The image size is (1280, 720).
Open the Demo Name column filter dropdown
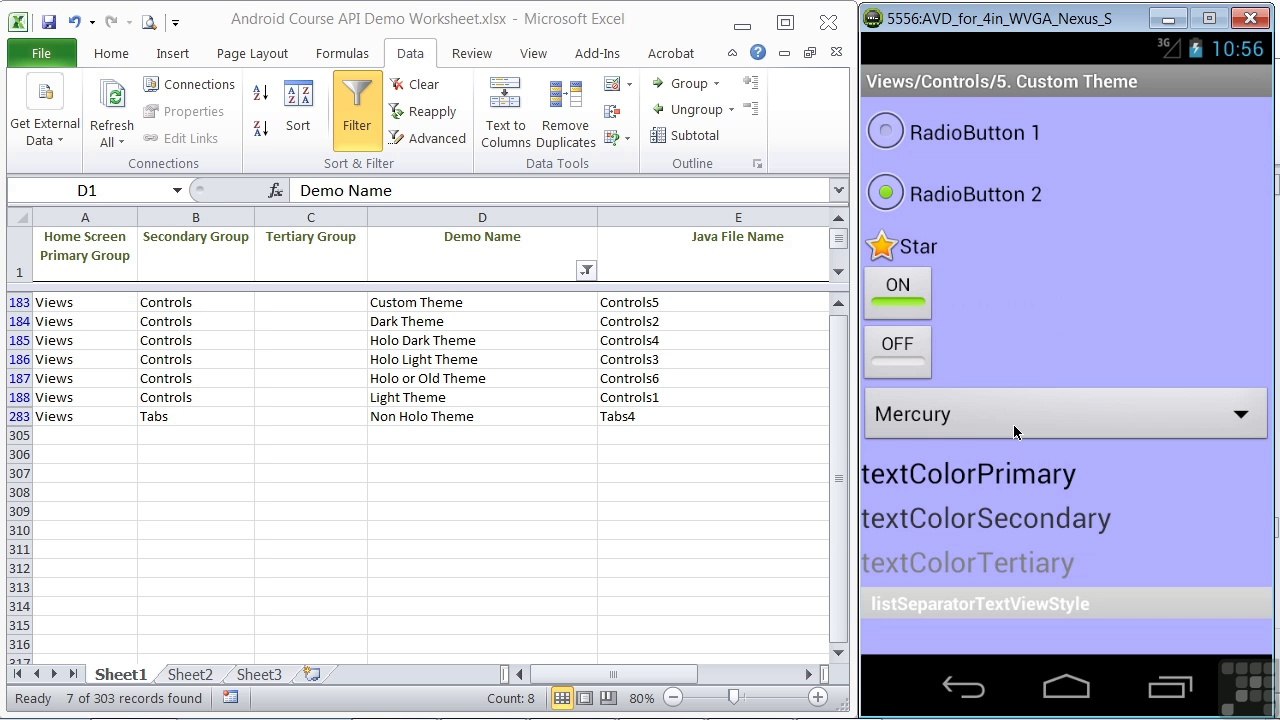coord(586,270)
